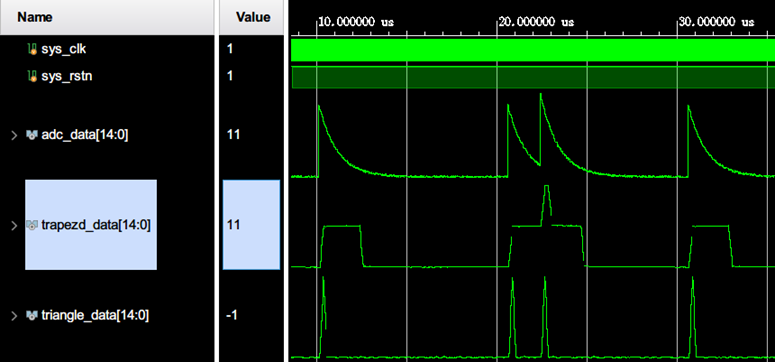This screenshot has width=775, height=362.
Task: Click the trapezd_data bus icon
Action: [32, 225]
